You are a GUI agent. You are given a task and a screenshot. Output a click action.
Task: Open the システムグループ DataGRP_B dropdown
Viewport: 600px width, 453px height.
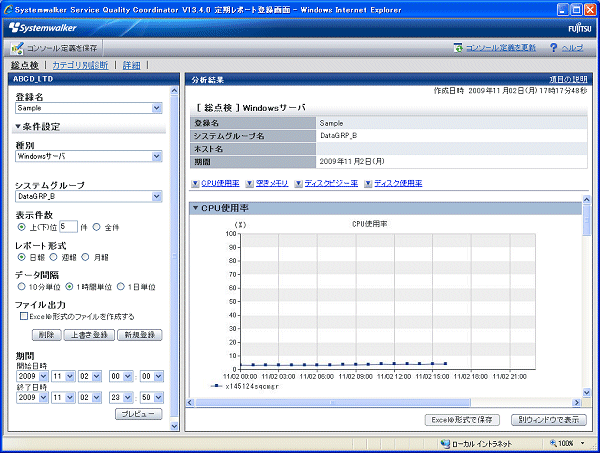[157, 196]
